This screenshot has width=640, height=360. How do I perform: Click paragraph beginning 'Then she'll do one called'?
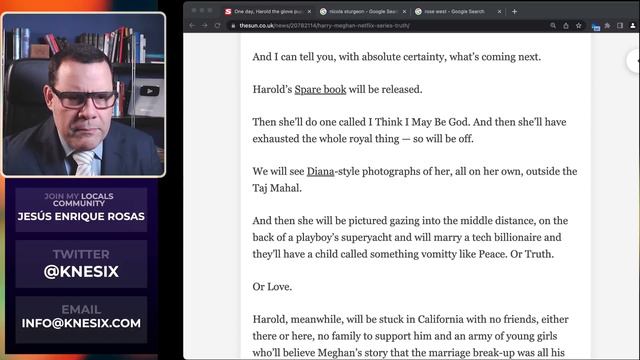[x=409, y=130]
